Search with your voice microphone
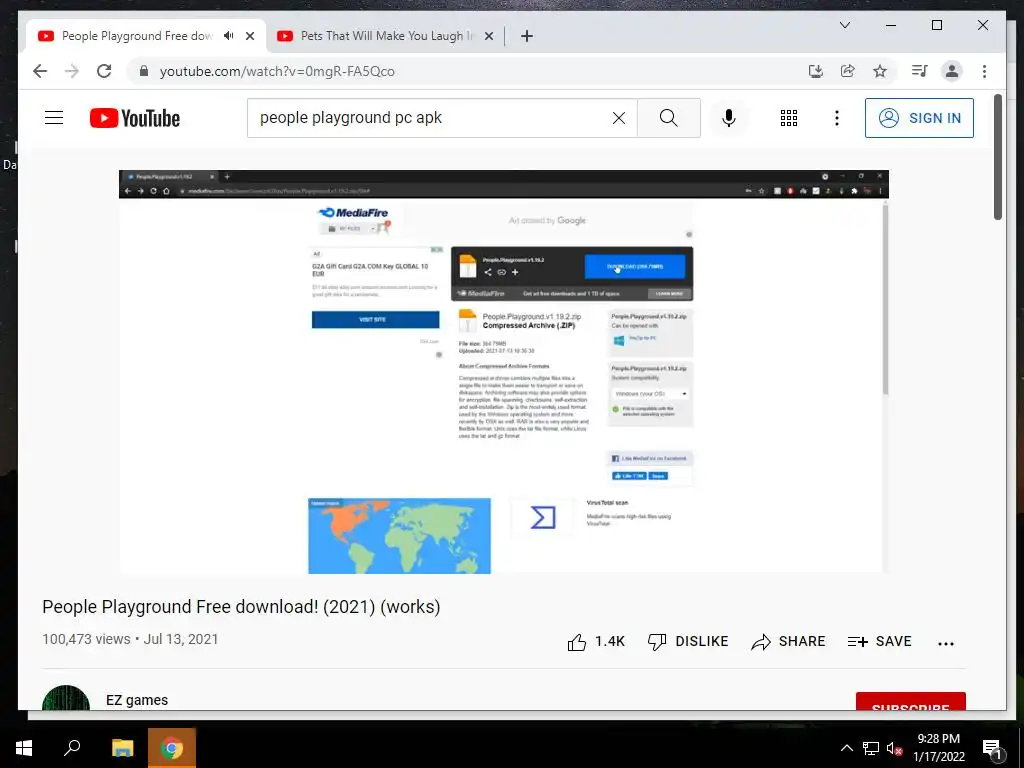This screenshot has width=1024, height=768. point(729,118)
